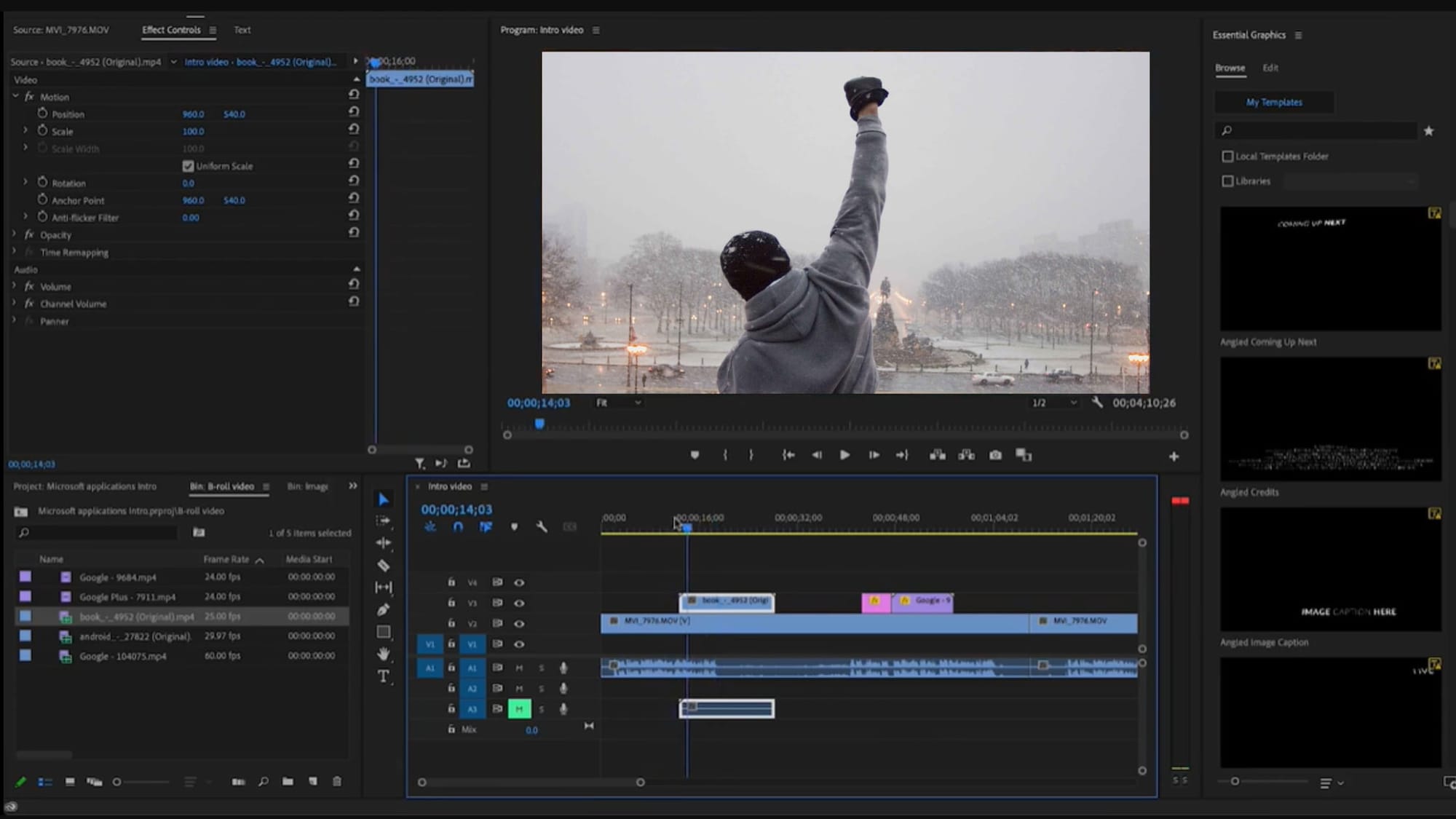Open the Bin: B-roll video tab
The image size is (1456, 819).
click(x=221, y=486)
